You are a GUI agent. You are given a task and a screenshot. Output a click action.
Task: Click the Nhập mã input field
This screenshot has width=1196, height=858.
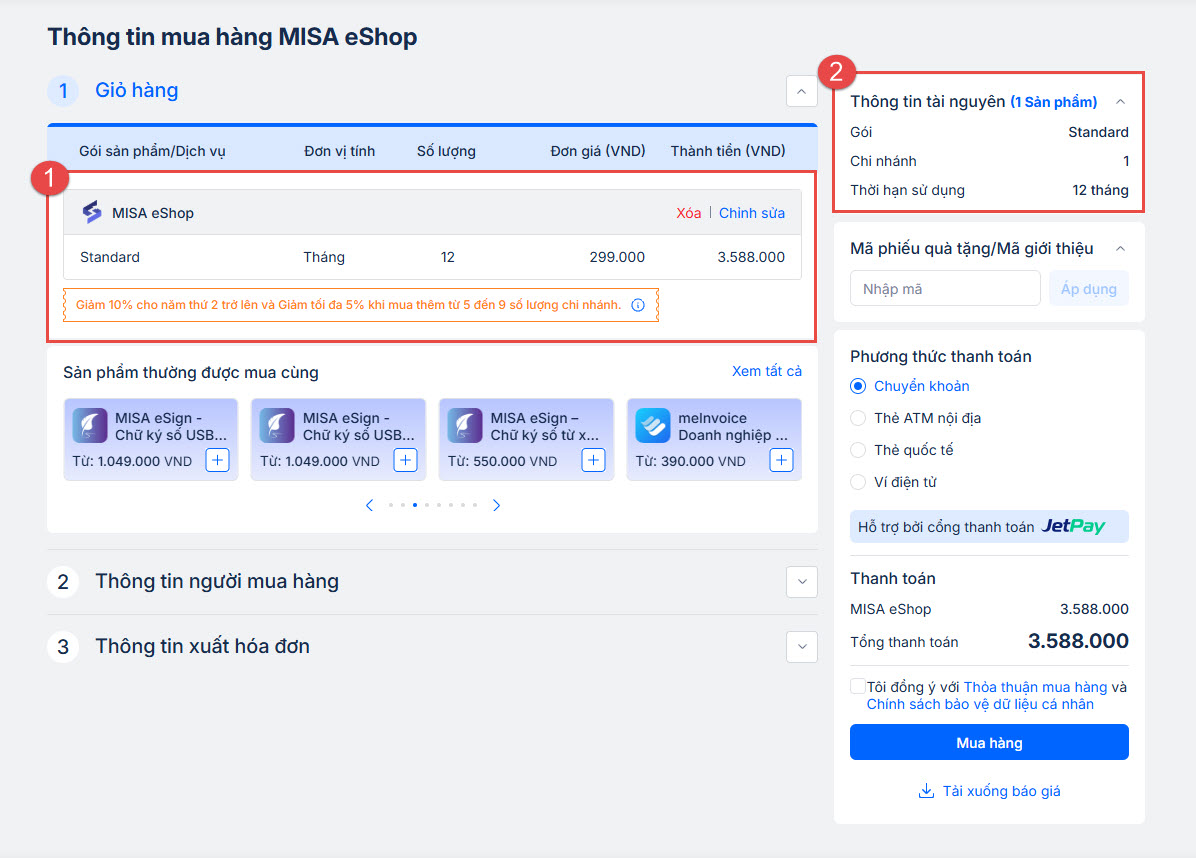945,289
